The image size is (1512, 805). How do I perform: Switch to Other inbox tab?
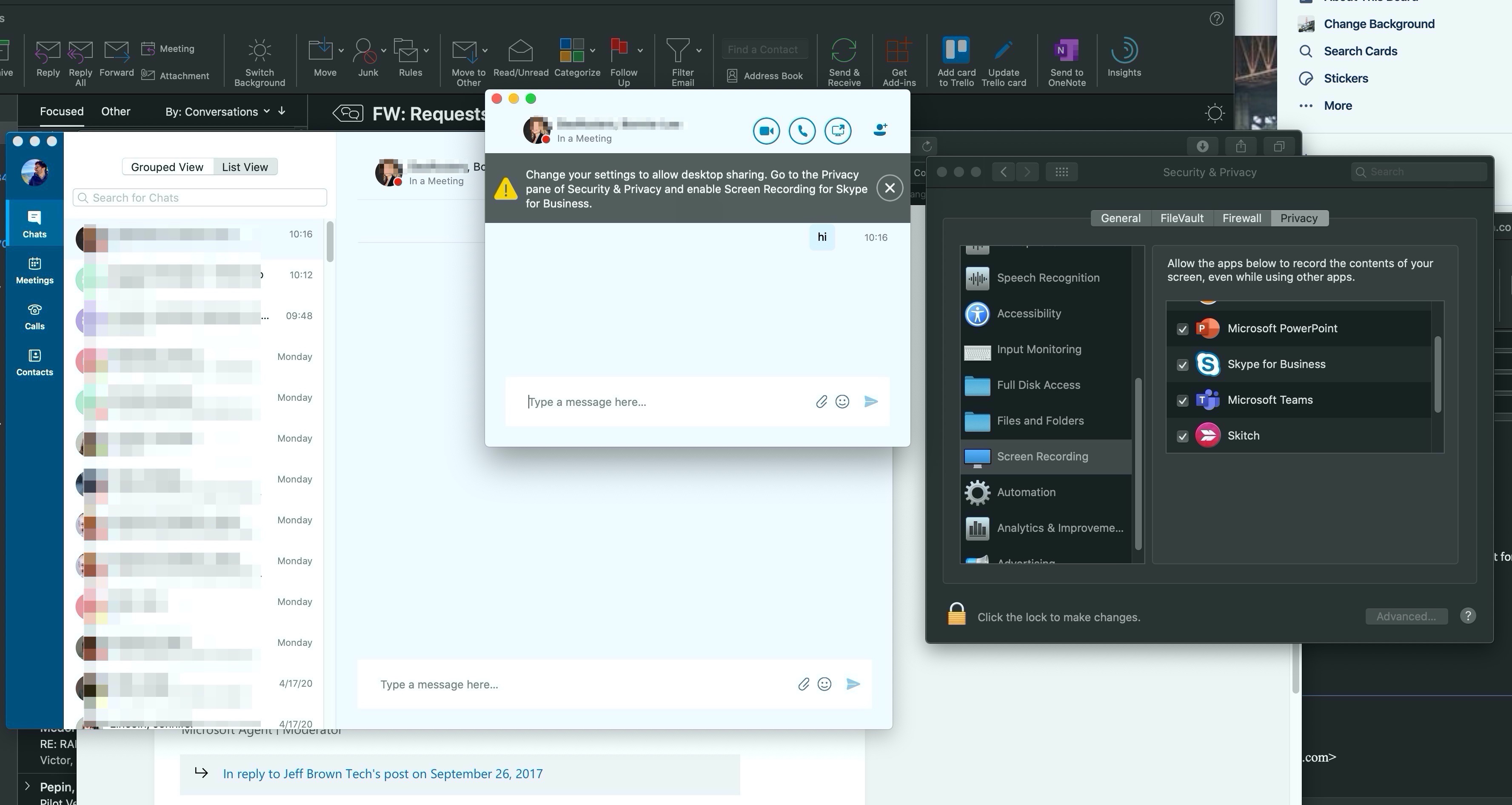116,111
